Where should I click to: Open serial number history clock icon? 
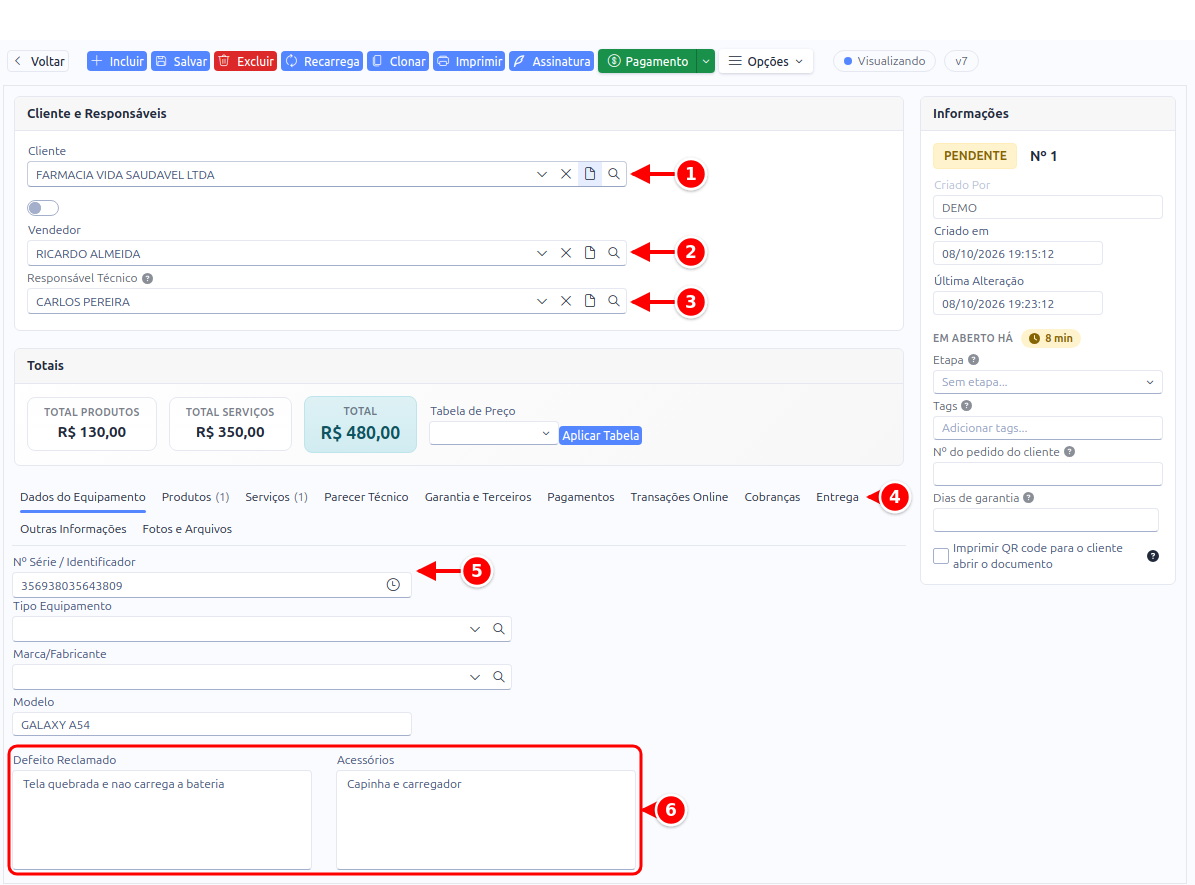click(x=393, y=585)
